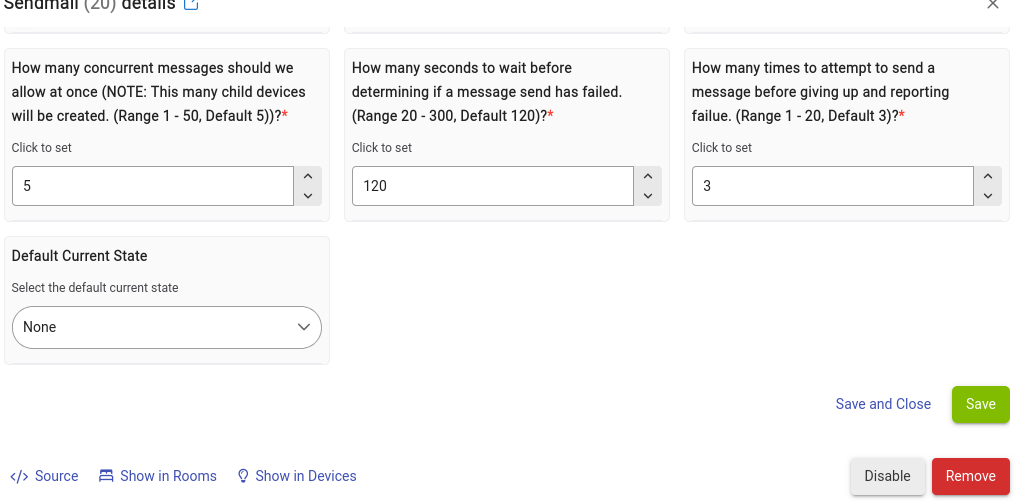Screen dimensions: 1016x502
Task: Expand the Default Current State dropdown
Action: (167, 327)
